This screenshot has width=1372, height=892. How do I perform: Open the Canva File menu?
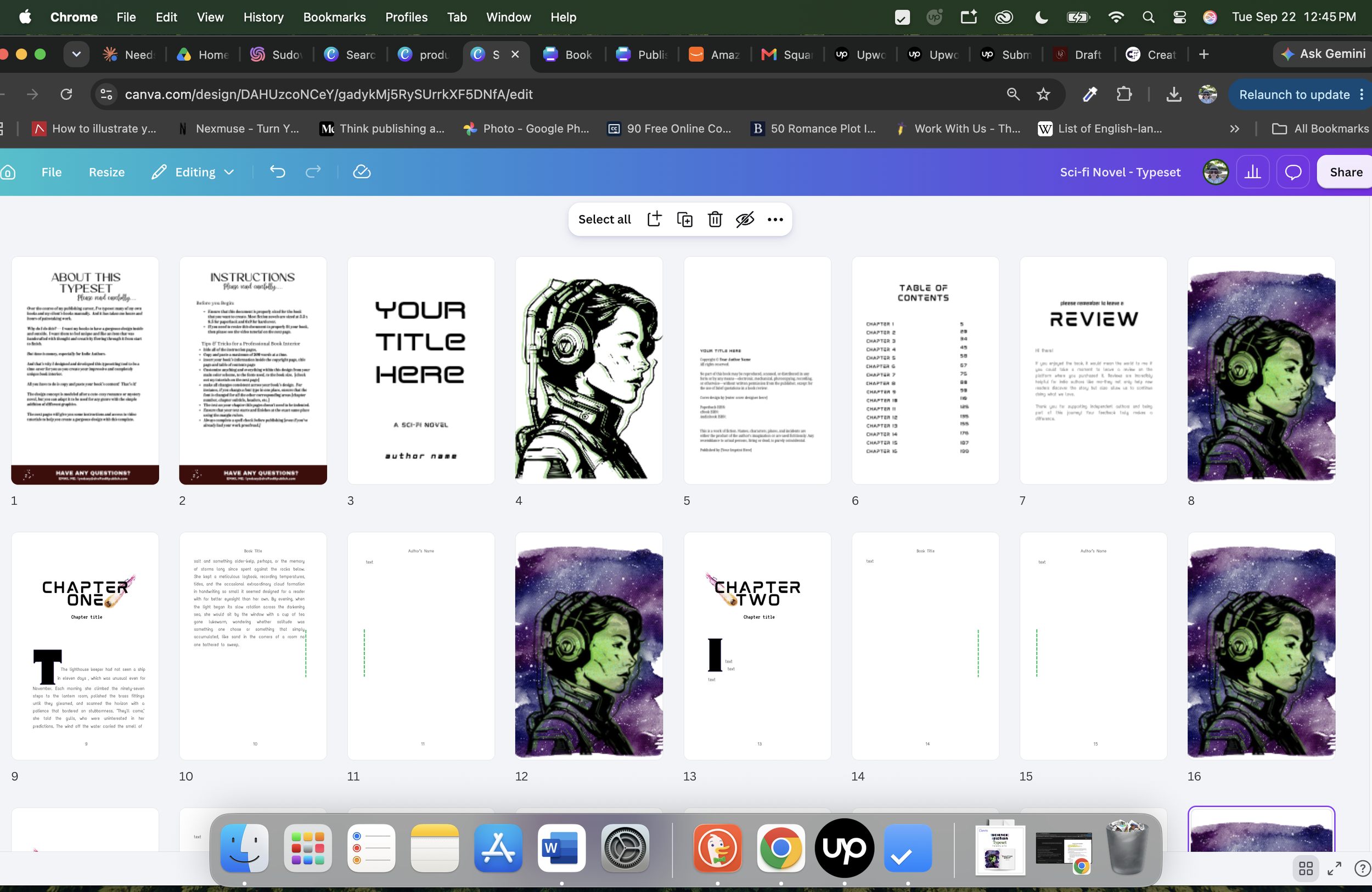[51, 172]
